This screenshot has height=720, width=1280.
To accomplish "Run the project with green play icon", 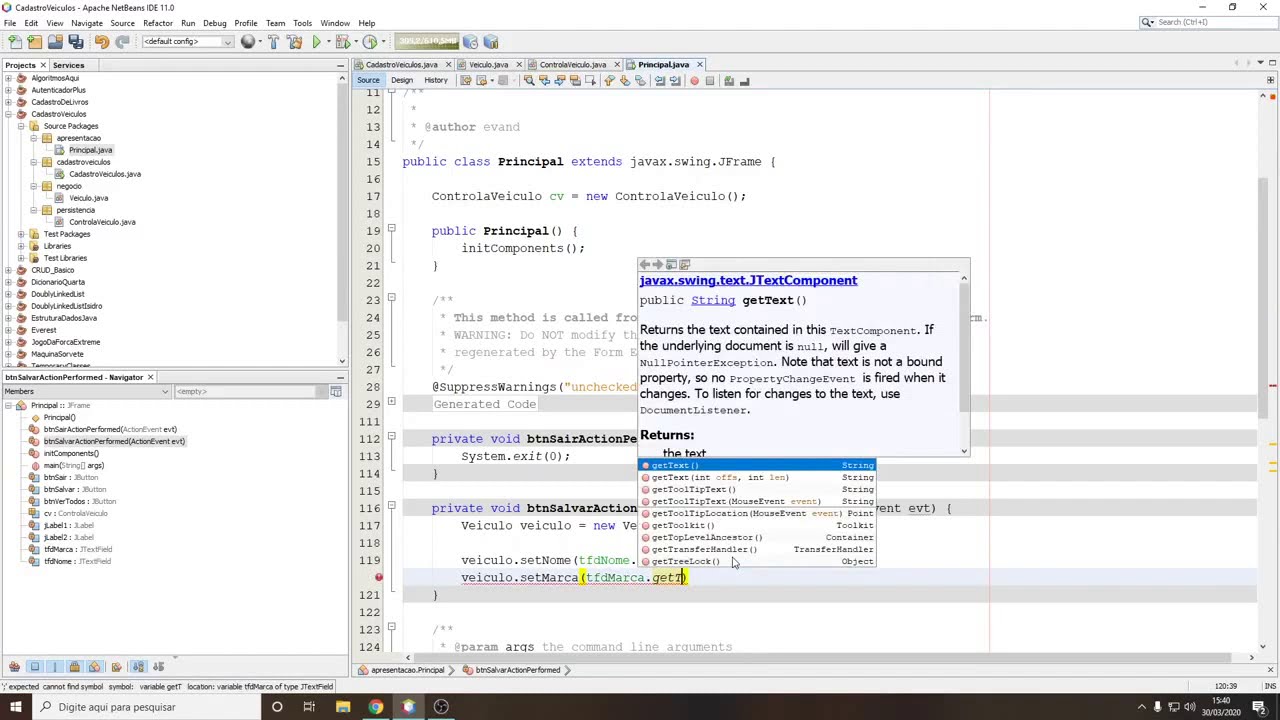I will click(x=316, y=42).
